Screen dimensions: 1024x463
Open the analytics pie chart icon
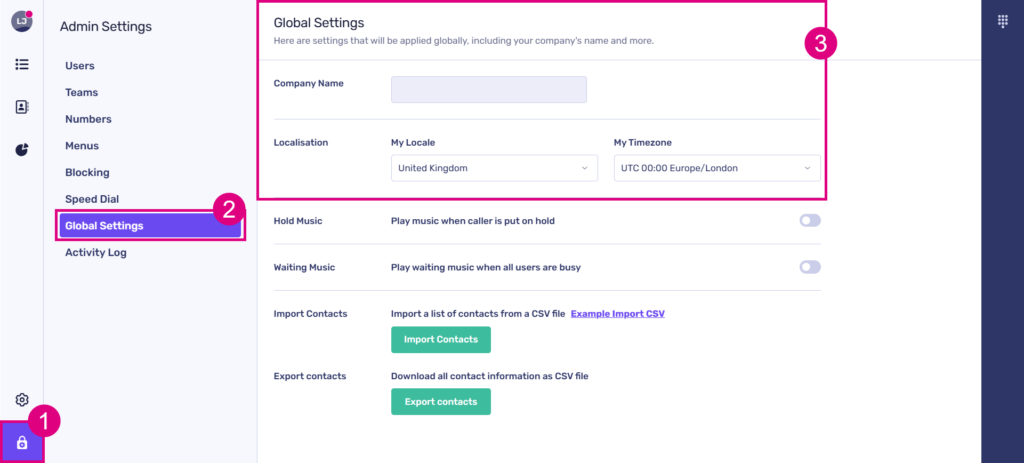pyautogui.click(x=21, y=150)
